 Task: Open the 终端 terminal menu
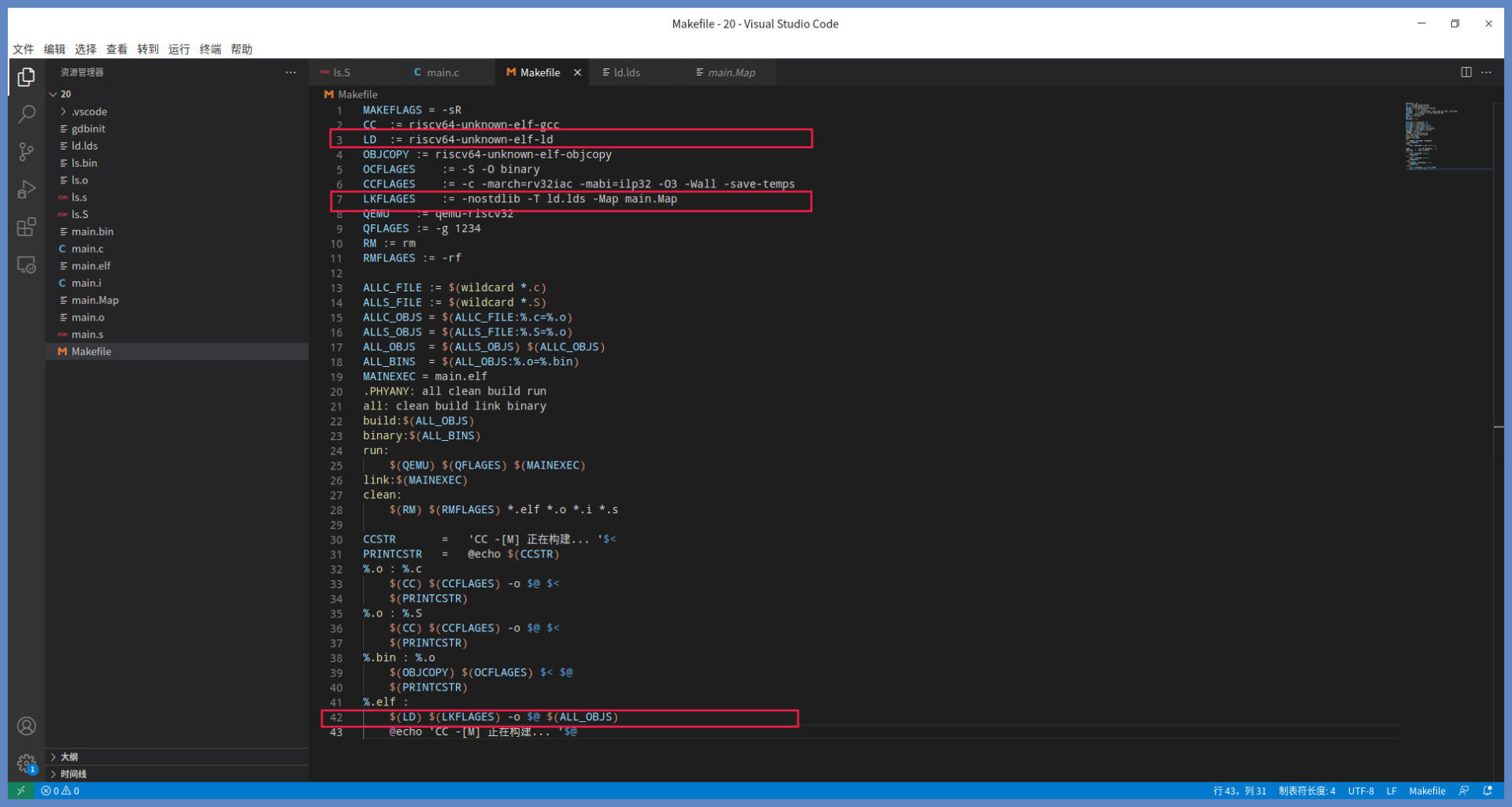pos(210,49)
